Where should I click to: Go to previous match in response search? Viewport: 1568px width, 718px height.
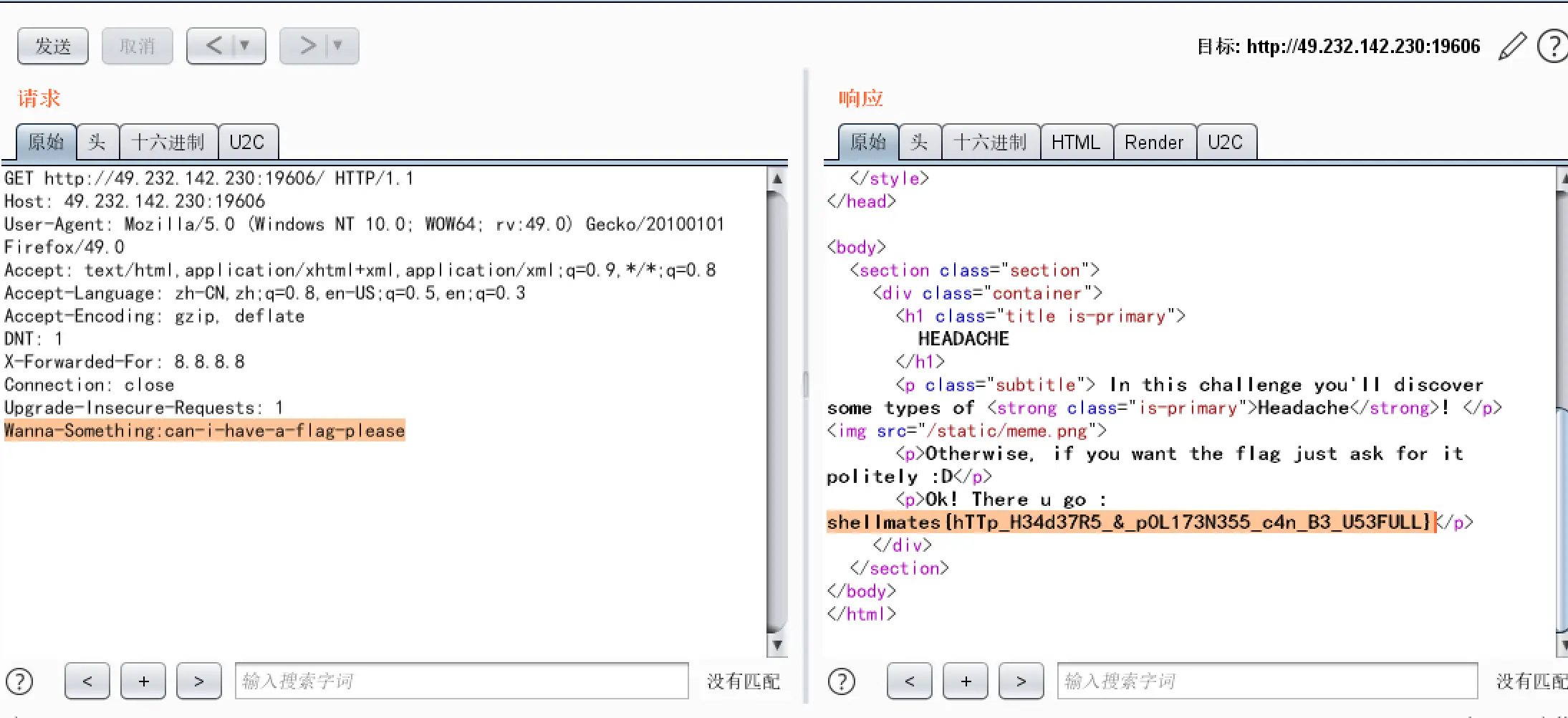pyautogui.click(x=909, y=681)
